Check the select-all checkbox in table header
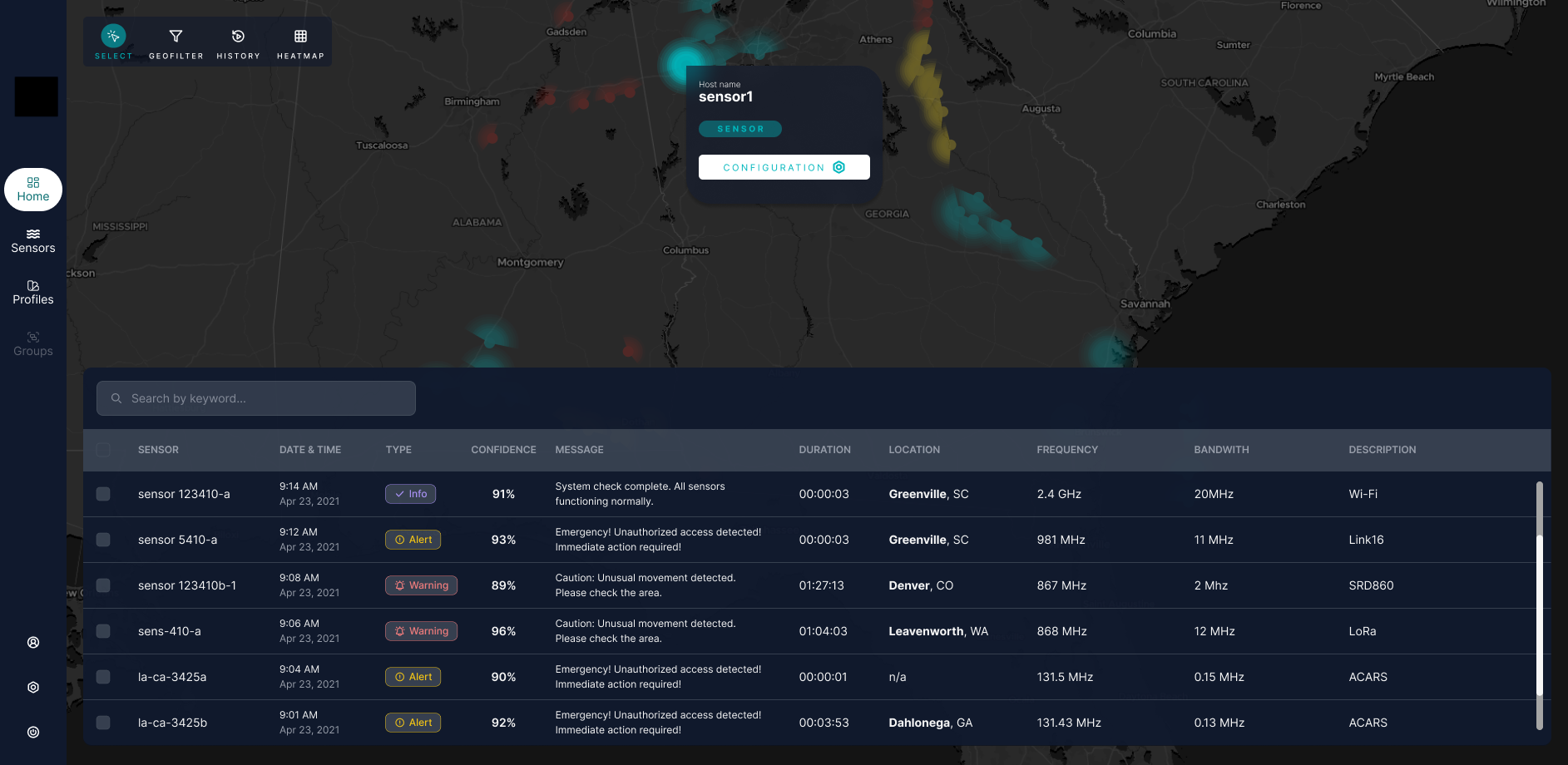Viewport: 1568px width, 765px height. tap(103, 450)
